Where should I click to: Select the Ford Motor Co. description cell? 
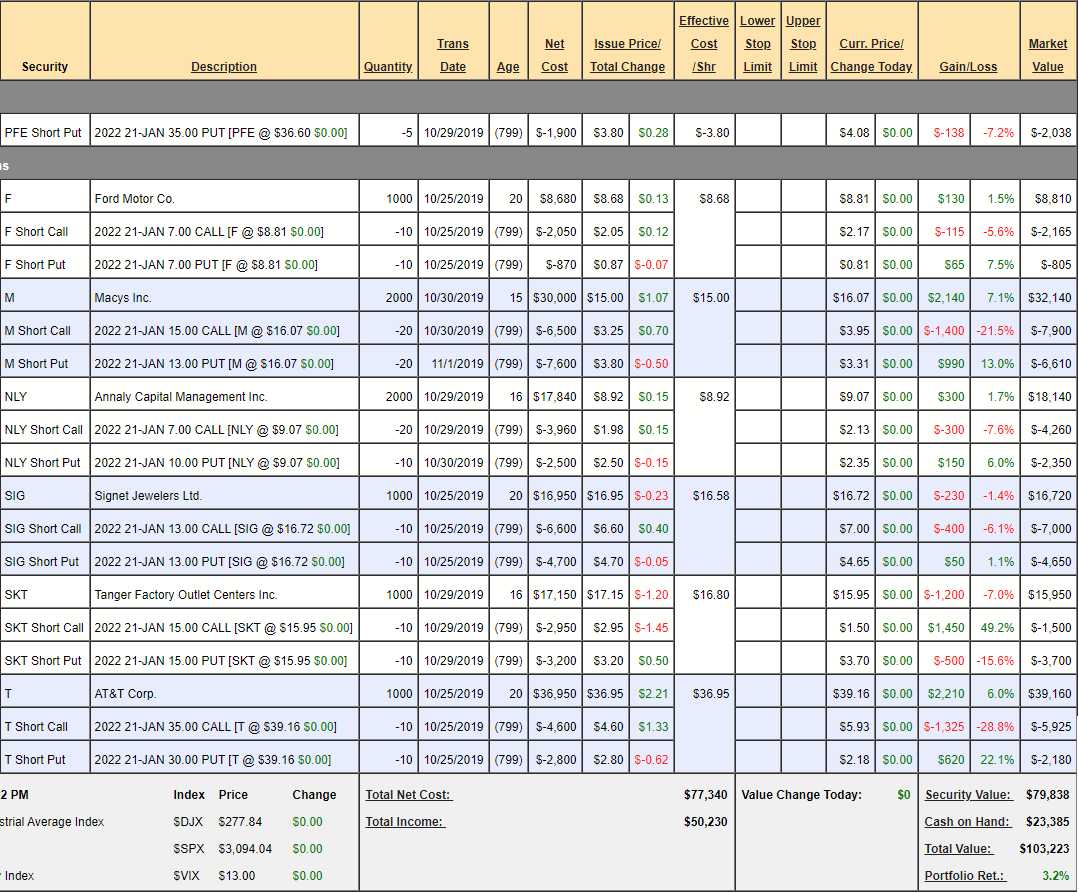[134, 199]
